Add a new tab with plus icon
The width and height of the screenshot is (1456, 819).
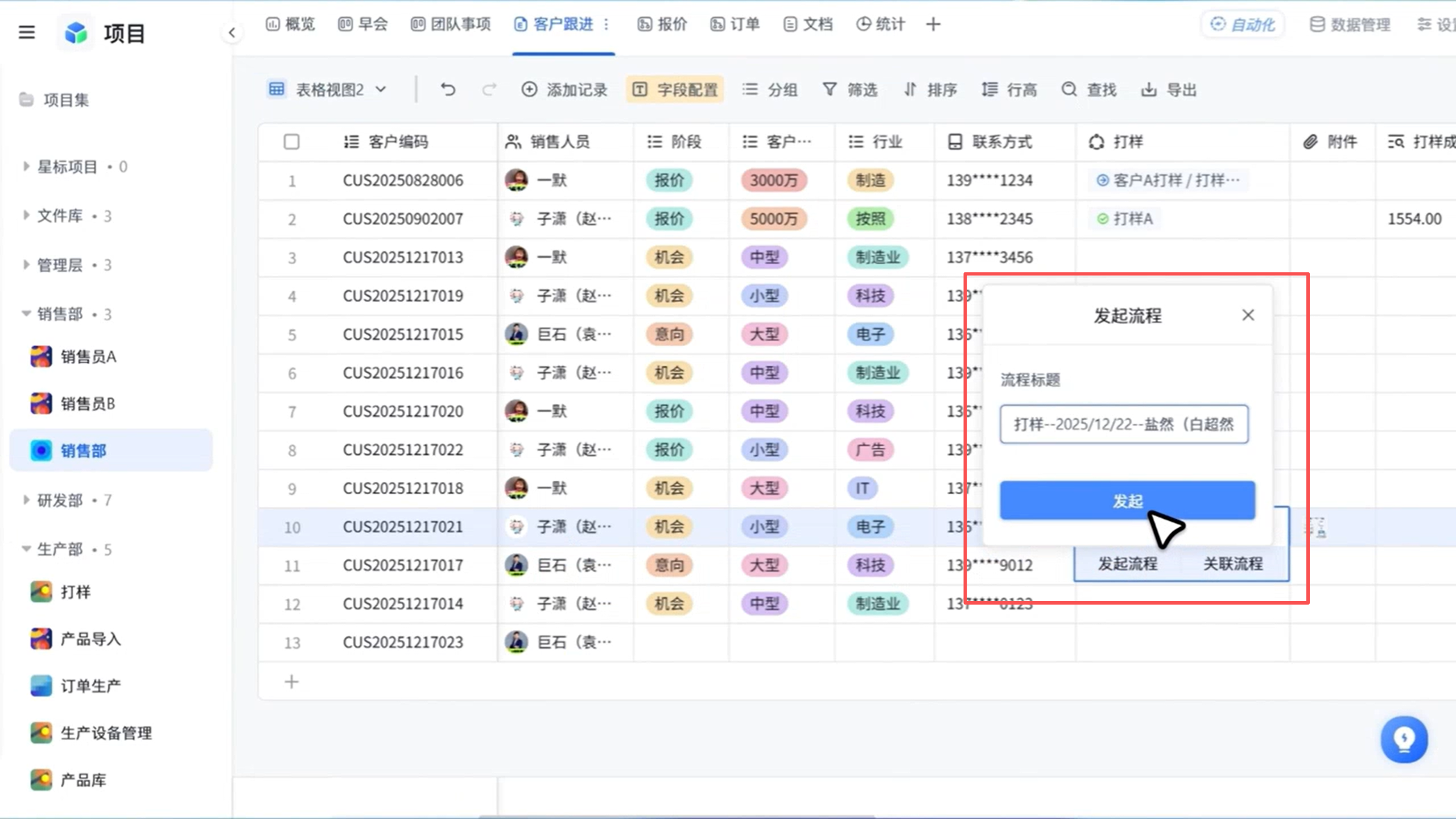tap(933, 24)
